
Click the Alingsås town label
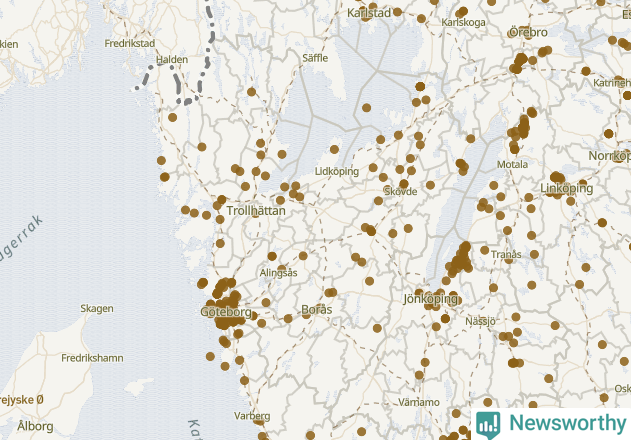(x=278, y=273)
